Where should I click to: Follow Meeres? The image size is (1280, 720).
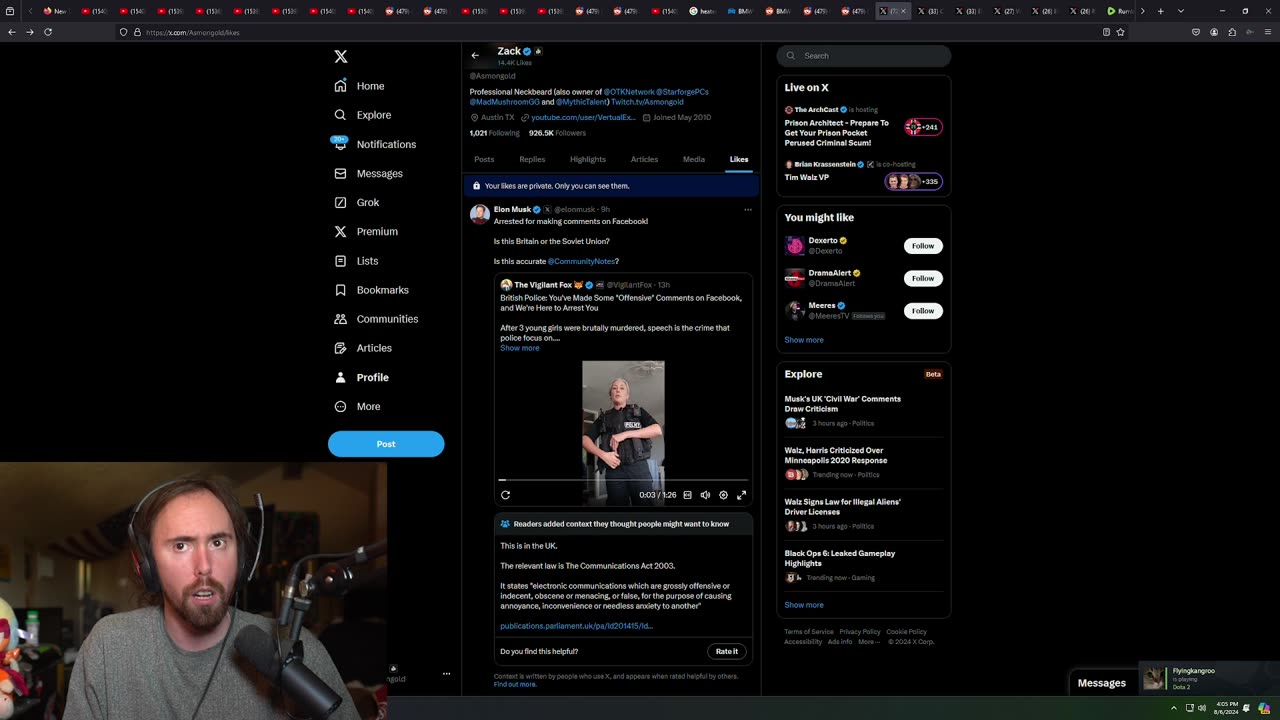click(x=923, y=311)
